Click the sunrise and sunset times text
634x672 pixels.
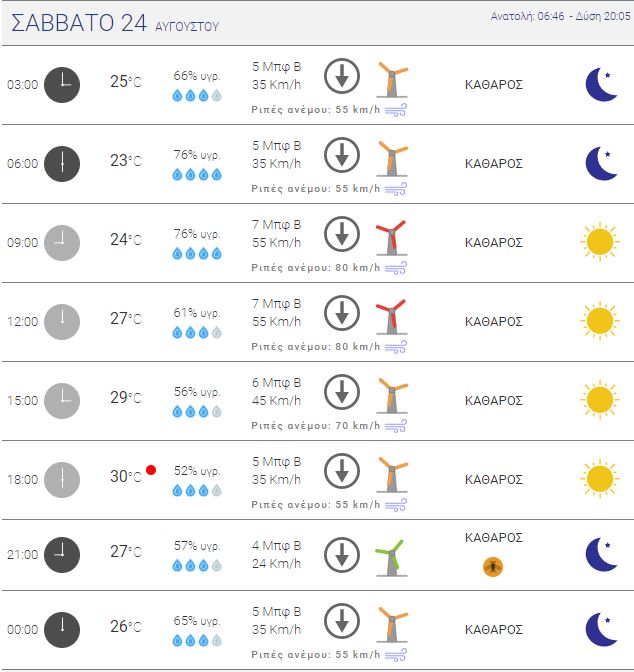(x=560, y=16)
